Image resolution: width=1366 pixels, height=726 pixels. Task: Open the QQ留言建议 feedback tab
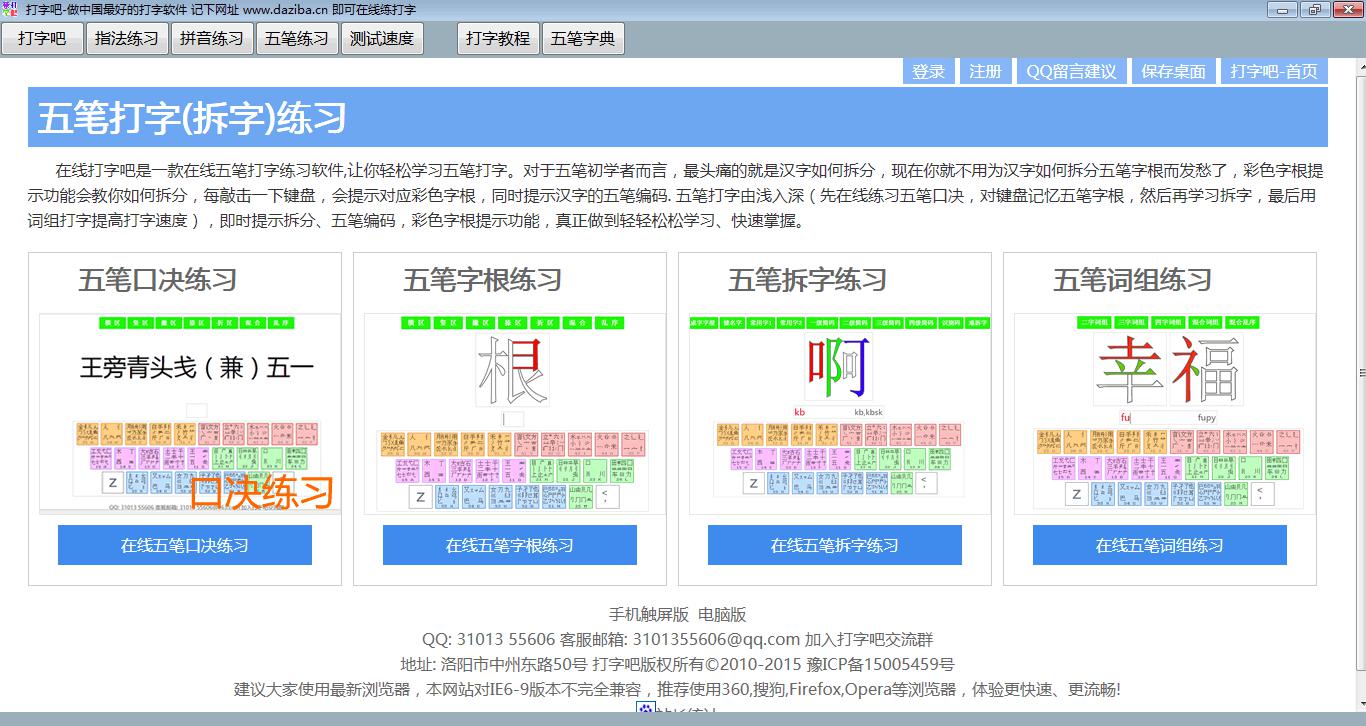point(1071,71)
